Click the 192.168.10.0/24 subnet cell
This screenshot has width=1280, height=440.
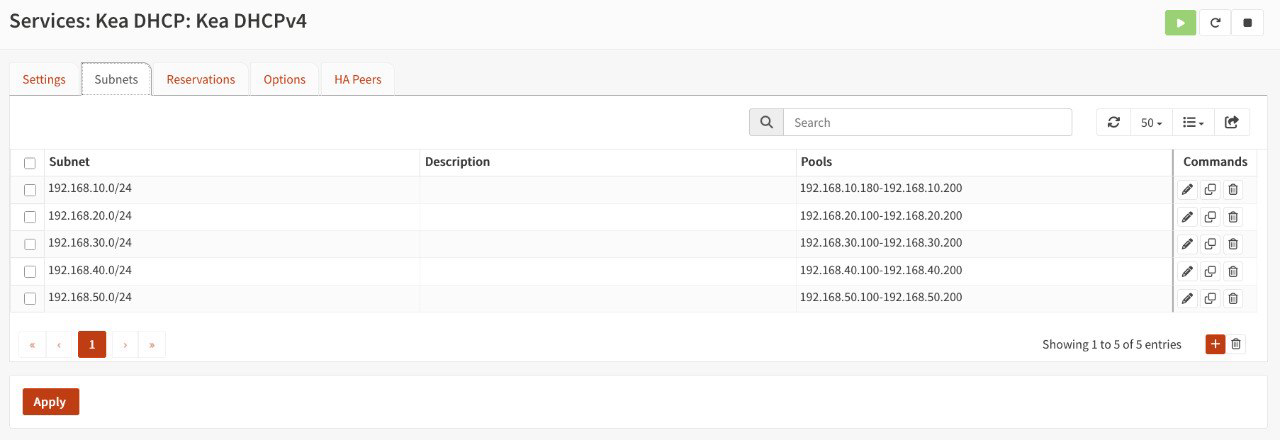(232, 189)
